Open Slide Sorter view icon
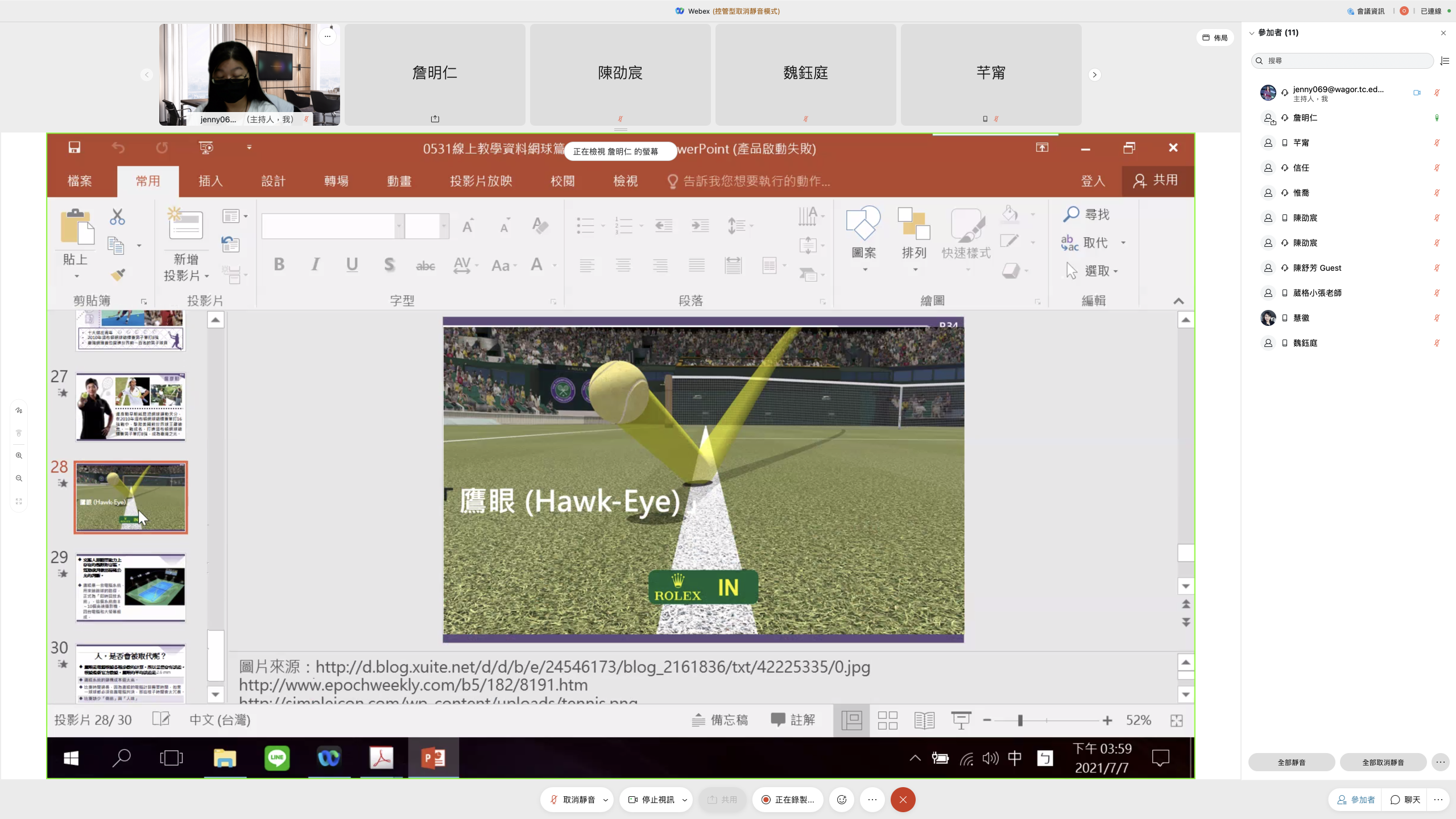 coord(887,720)
